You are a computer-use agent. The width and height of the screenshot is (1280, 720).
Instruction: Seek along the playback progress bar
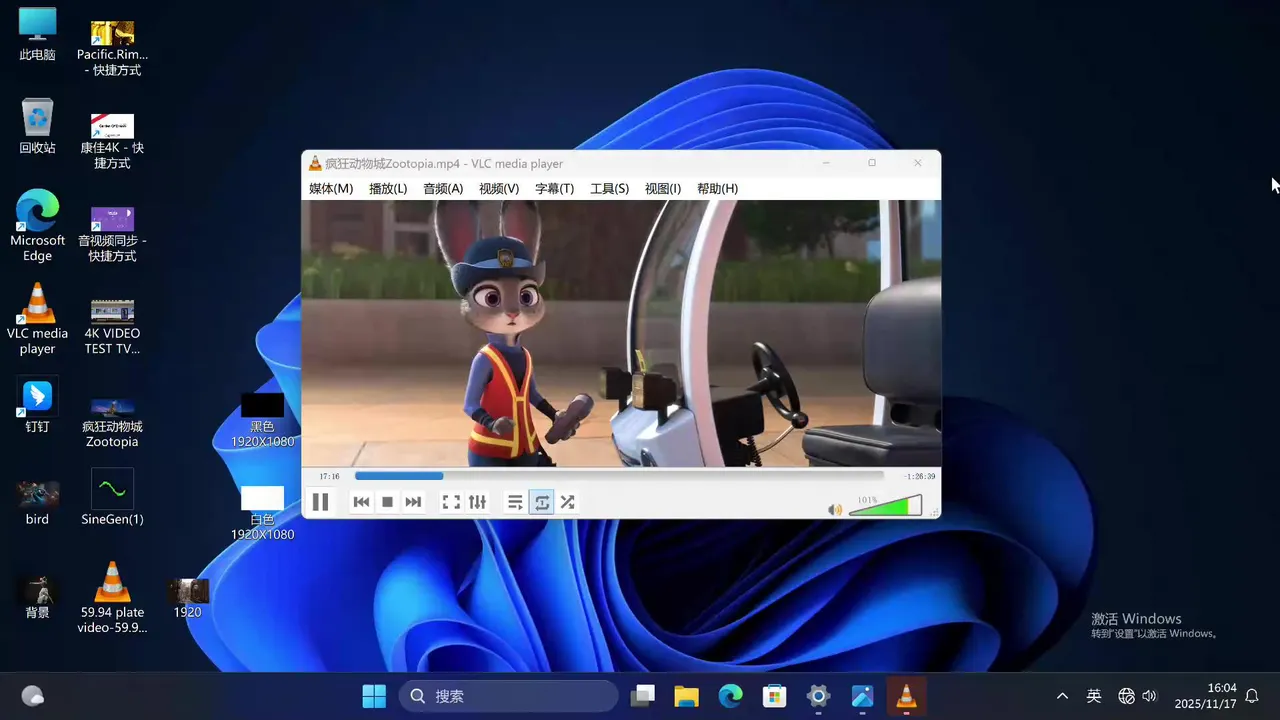(619, 476)
